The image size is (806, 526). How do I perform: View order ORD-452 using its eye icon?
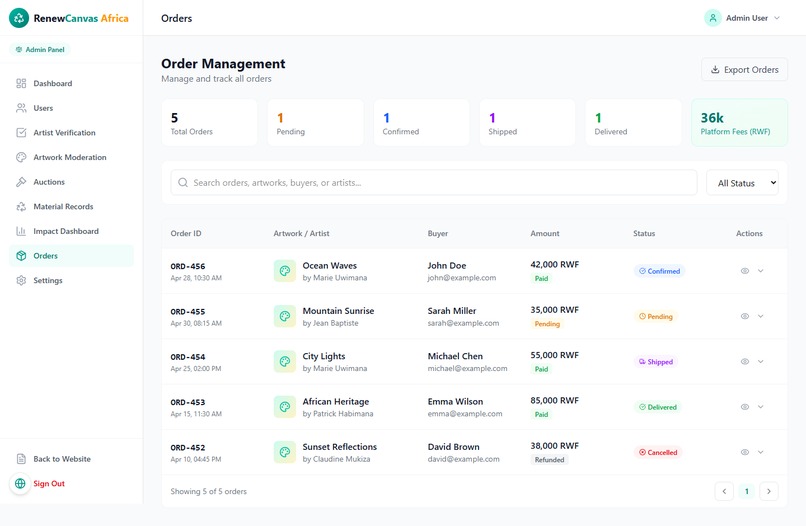pos(745,452)
